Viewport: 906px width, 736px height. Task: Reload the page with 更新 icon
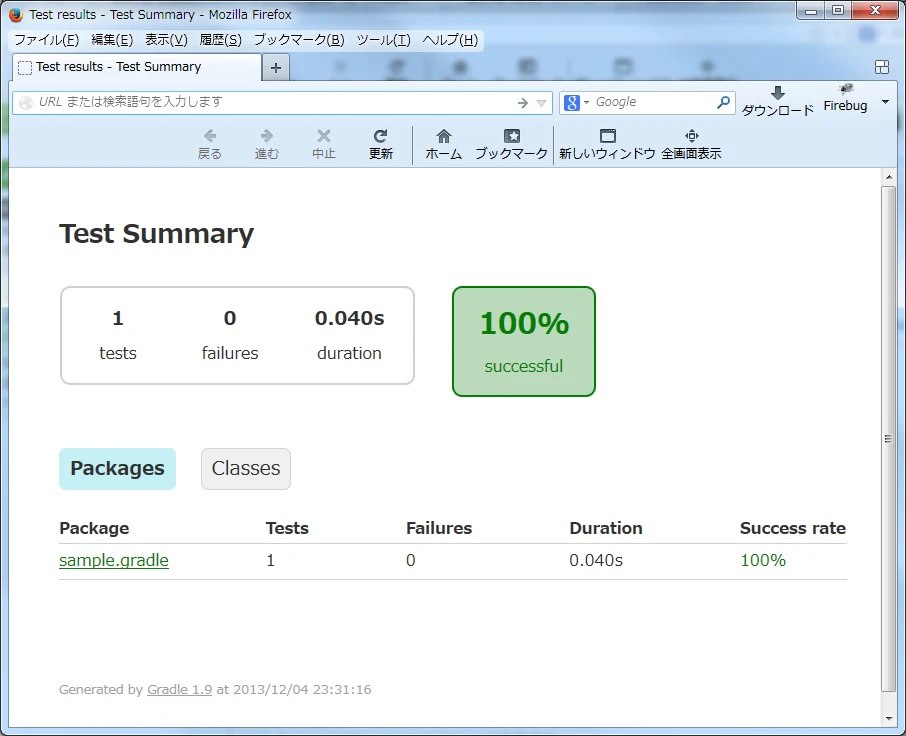point(380,136)
